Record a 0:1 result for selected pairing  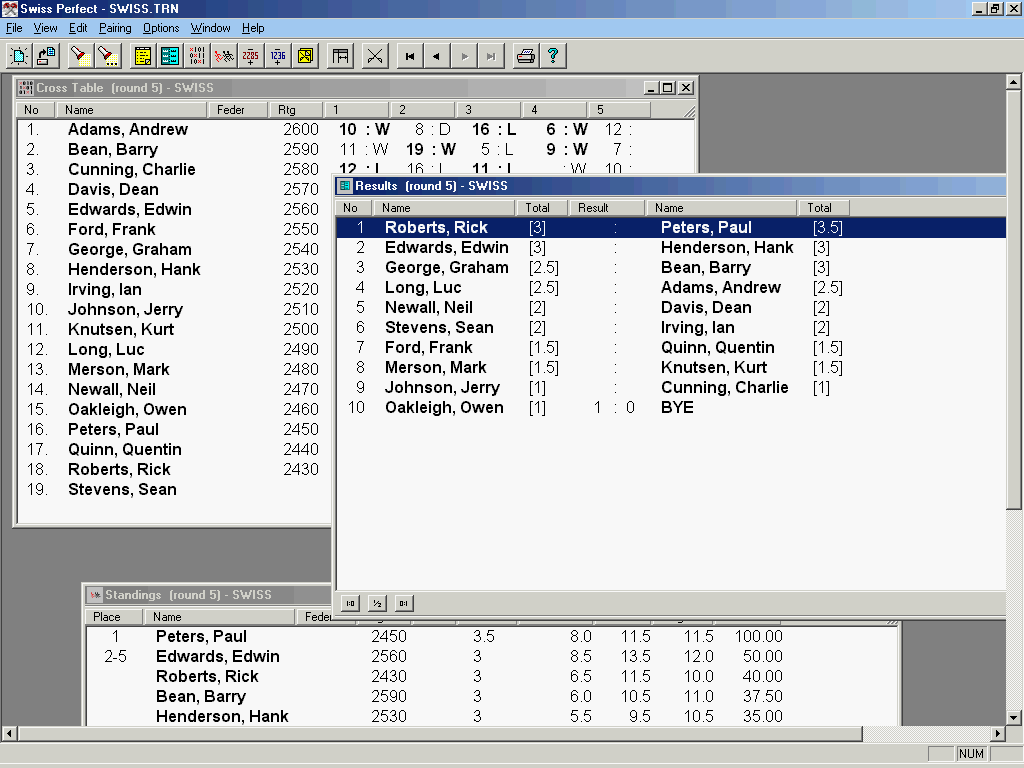tap(403, 603)
